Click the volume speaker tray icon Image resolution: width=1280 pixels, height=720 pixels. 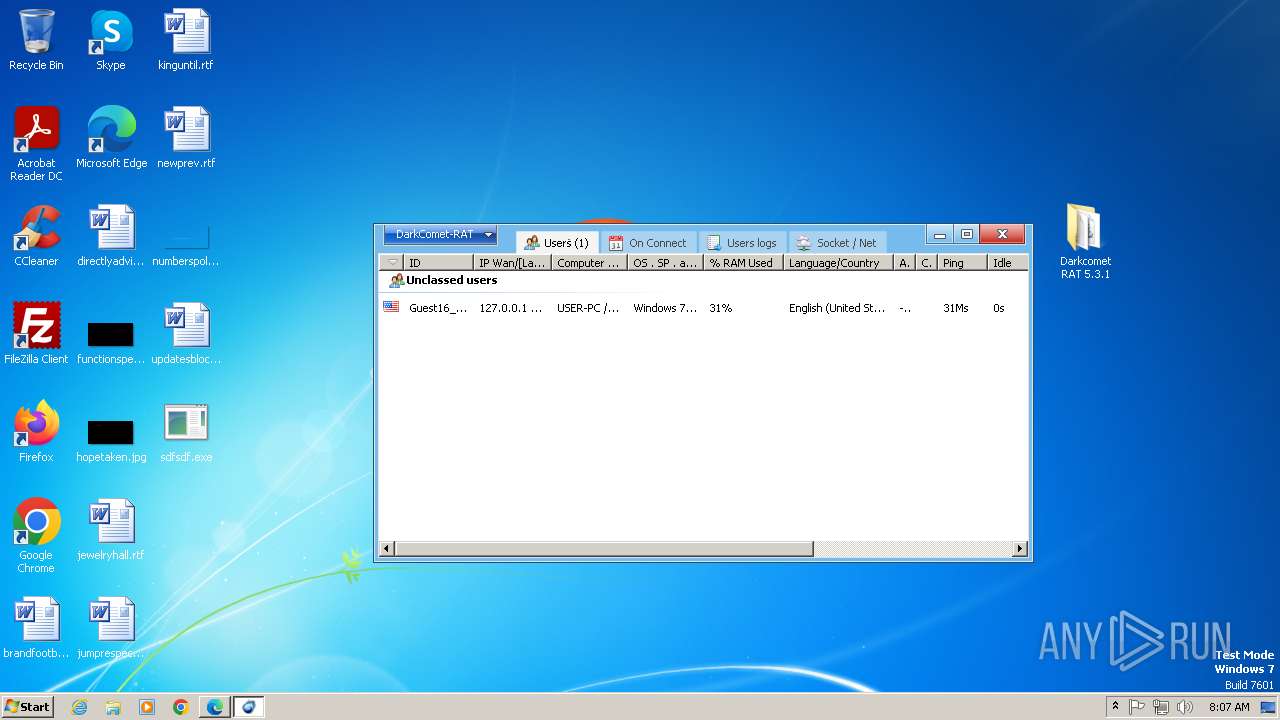click(1185, 707)
